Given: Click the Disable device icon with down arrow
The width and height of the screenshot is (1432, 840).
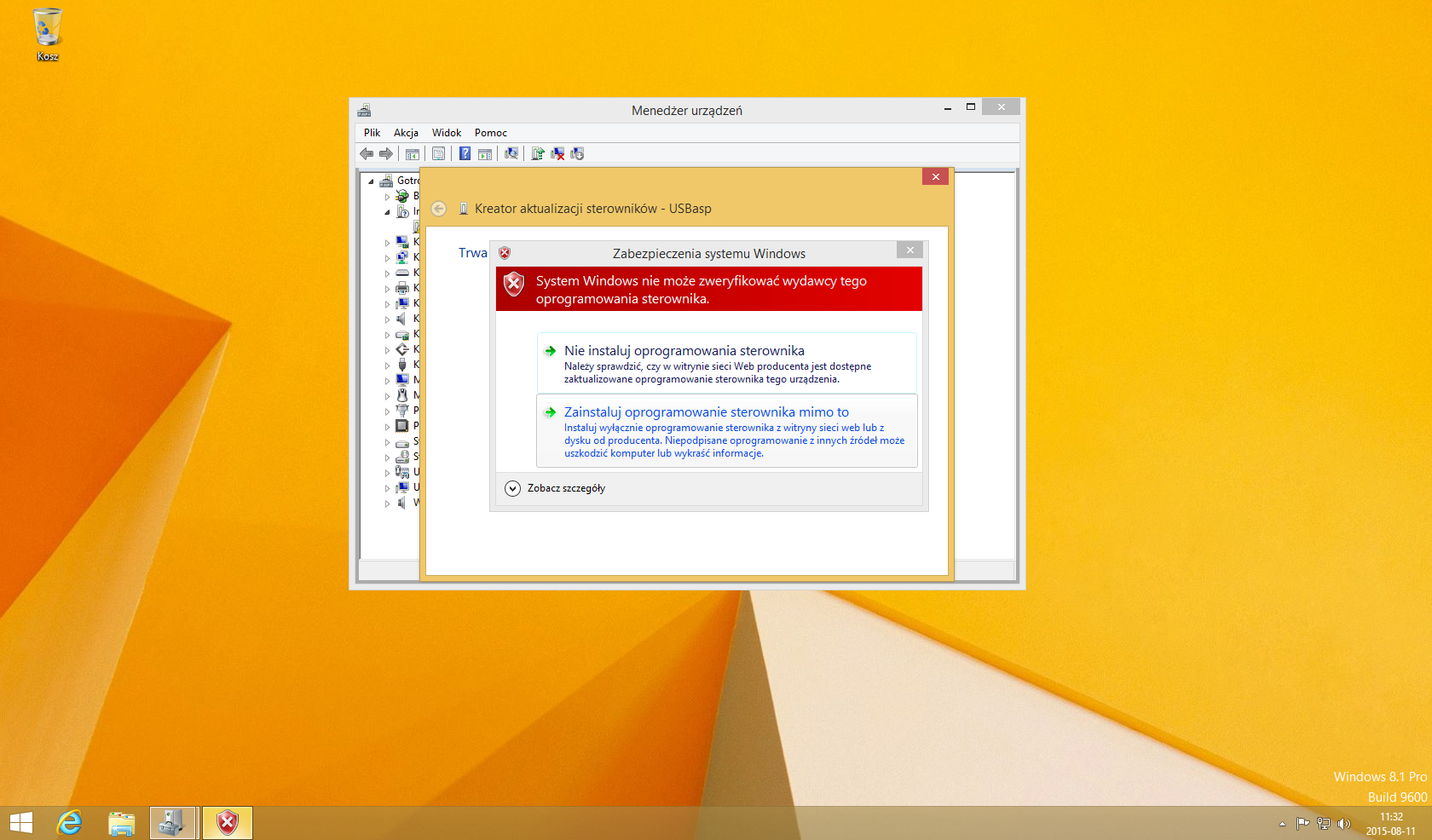Looking at the screenshot, I should (x=577, y=153).
